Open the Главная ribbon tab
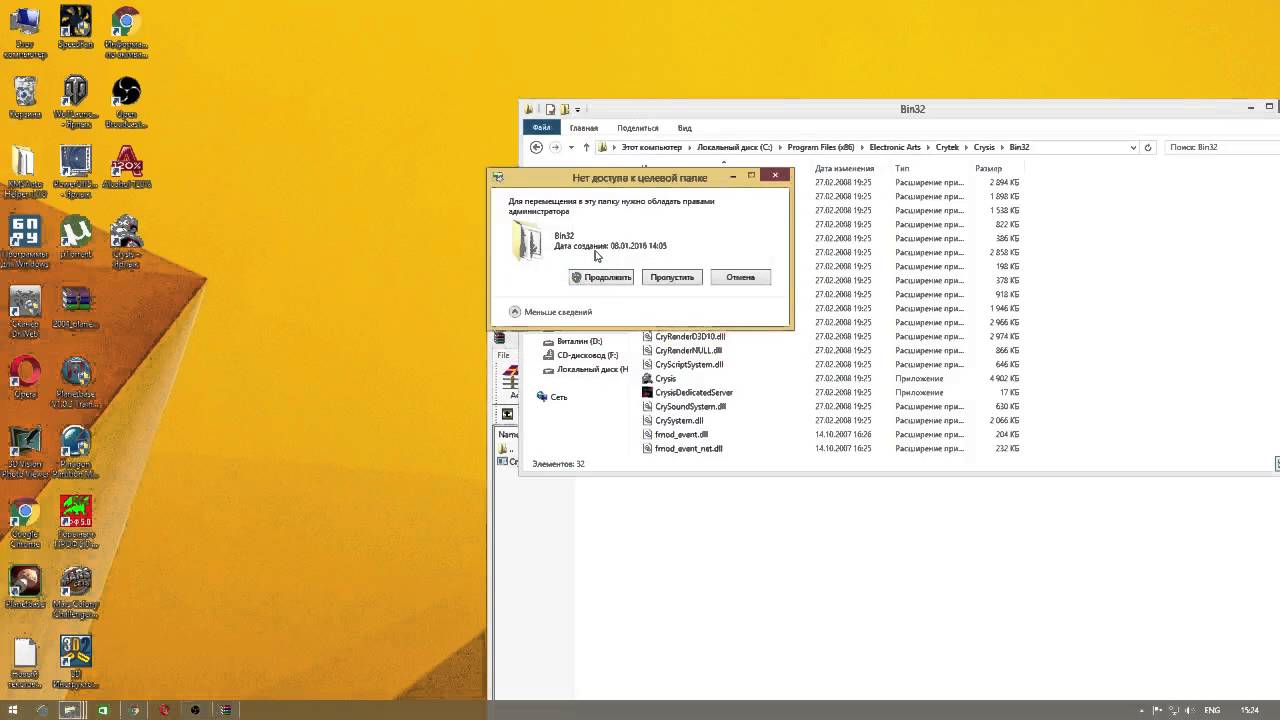The width and height of the screenshot is (1280, 720). [x=584, y=128]
